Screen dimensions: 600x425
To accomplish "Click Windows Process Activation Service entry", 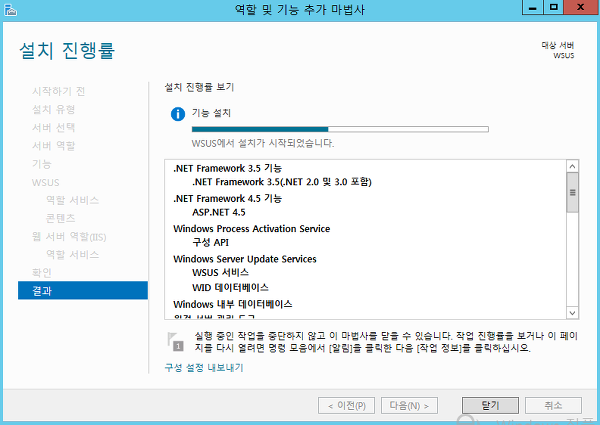I will tap(252, 229).
